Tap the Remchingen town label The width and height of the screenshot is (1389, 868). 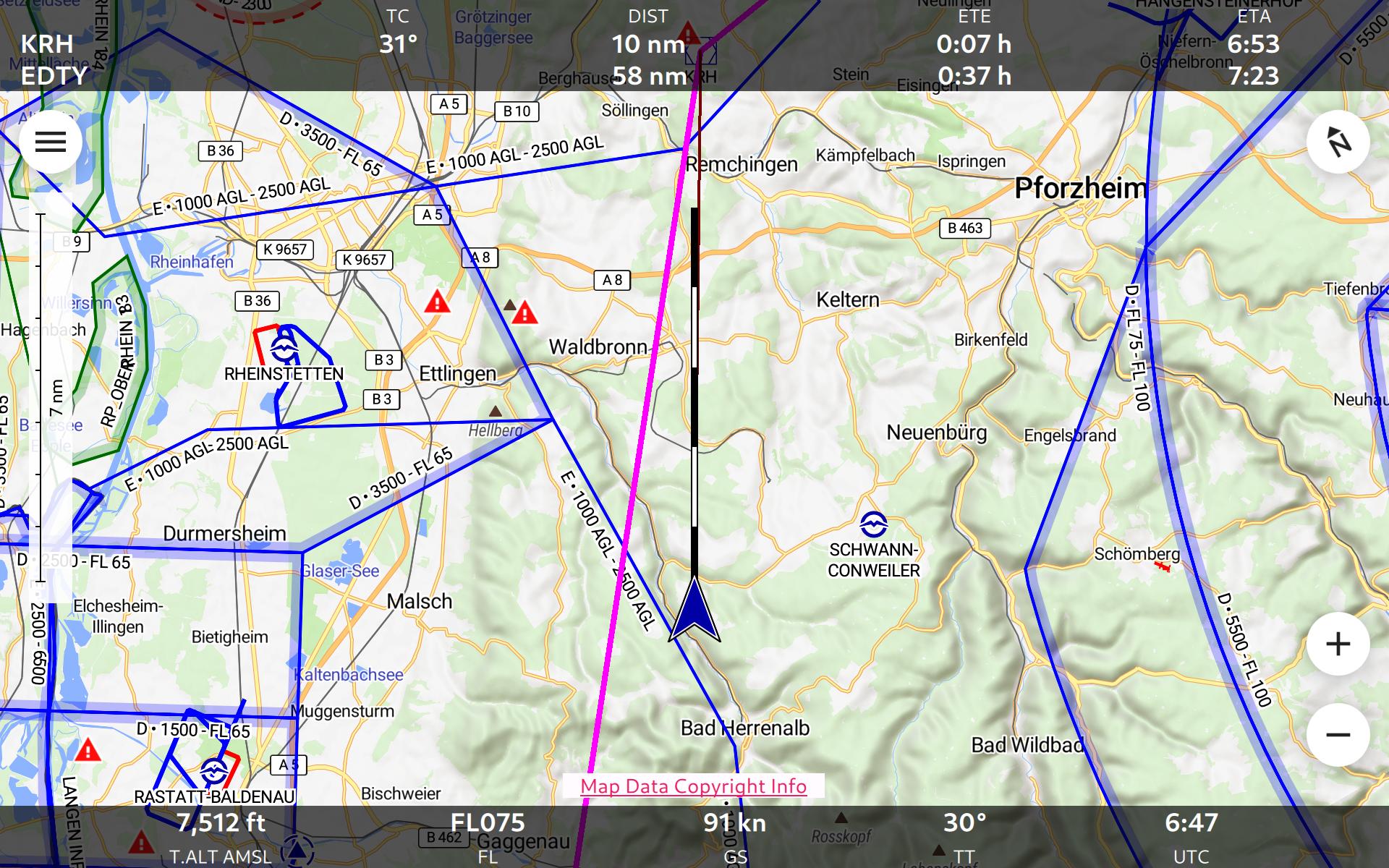click(742, 165)
